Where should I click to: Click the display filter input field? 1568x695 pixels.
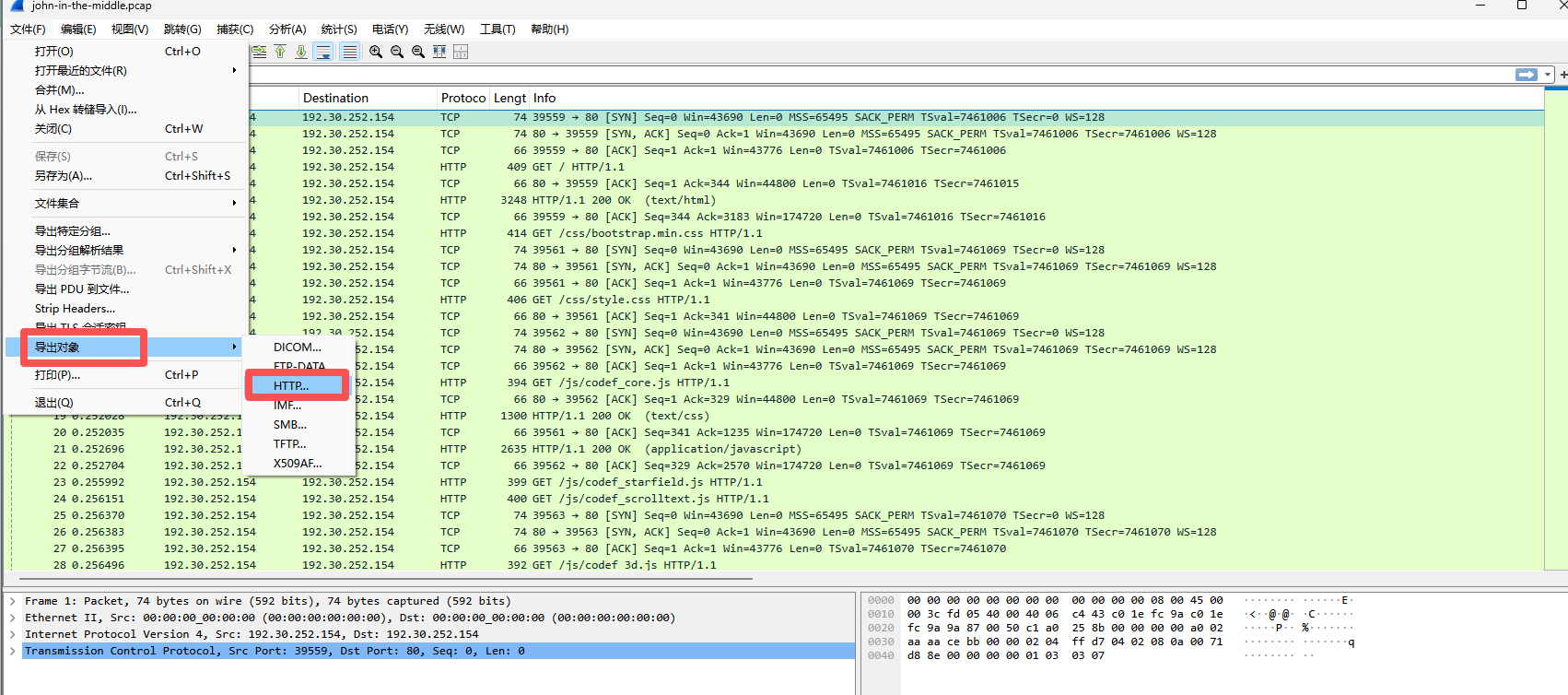click(x=880, y=75)
